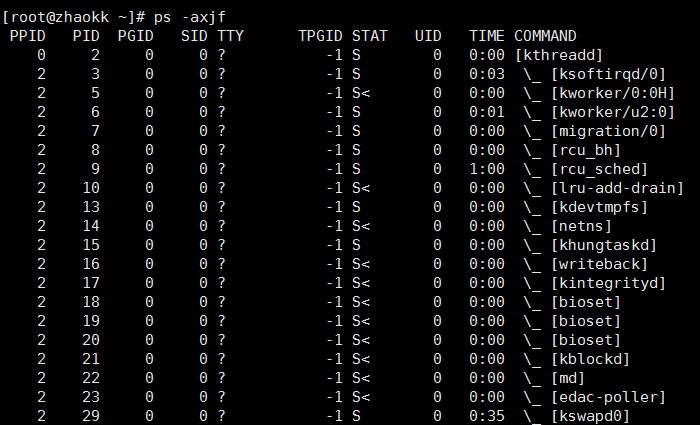Select the [kswapd0] process name
Screen dimensions: 700x425
click(x=591, y=416)
